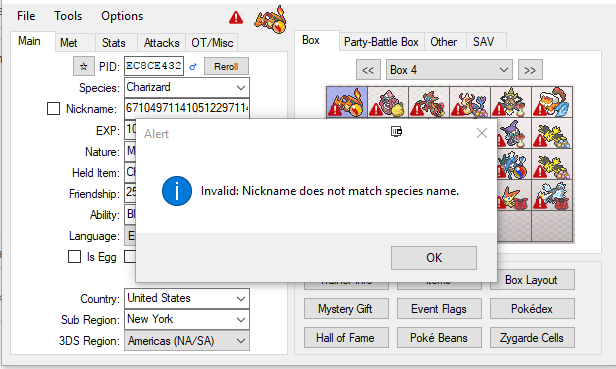Open the Species dropdown showing Charizard
The image size is (616, 369).
click(187, 87)
